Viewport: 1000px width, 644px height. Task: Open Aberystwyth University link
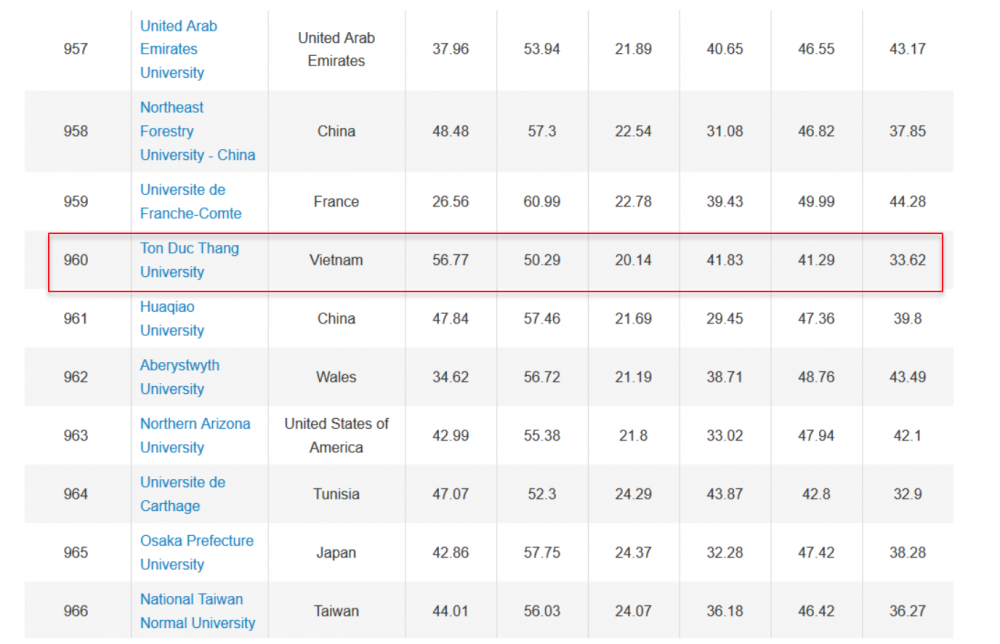click(179, 377)
